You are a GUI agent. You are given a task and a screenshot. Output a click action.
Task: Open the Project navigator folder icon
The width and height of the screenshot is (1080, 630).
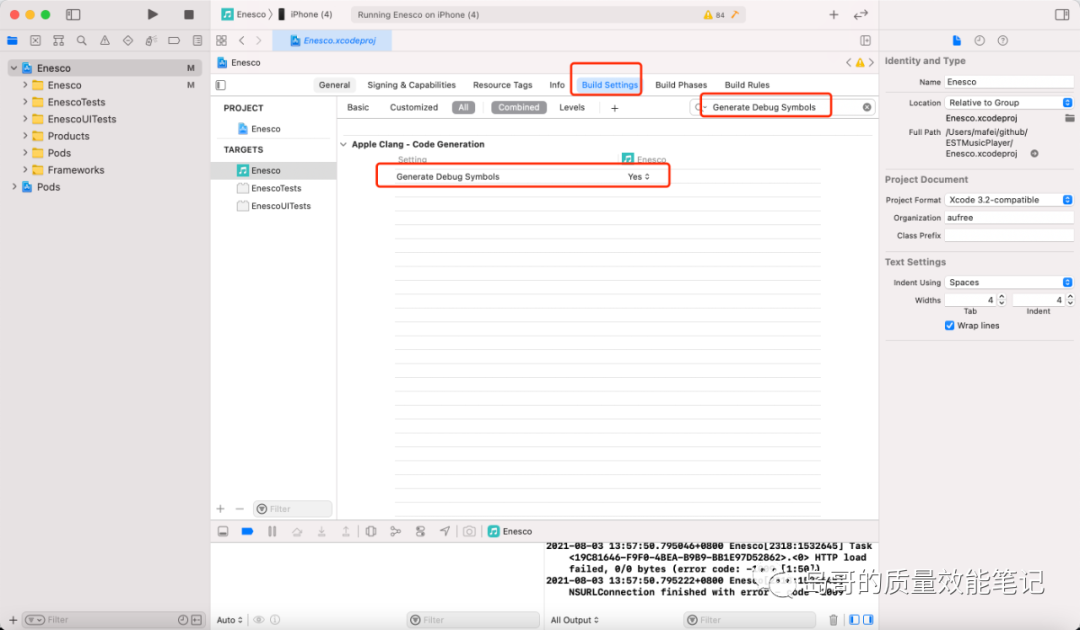[x=12, y=41]
